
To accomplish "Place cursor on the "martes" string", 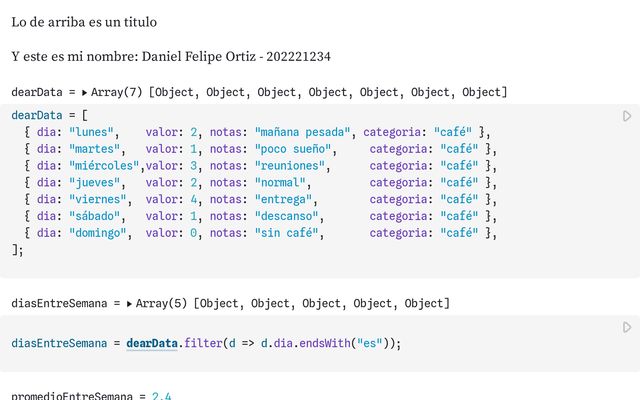I will click(94, 149).
